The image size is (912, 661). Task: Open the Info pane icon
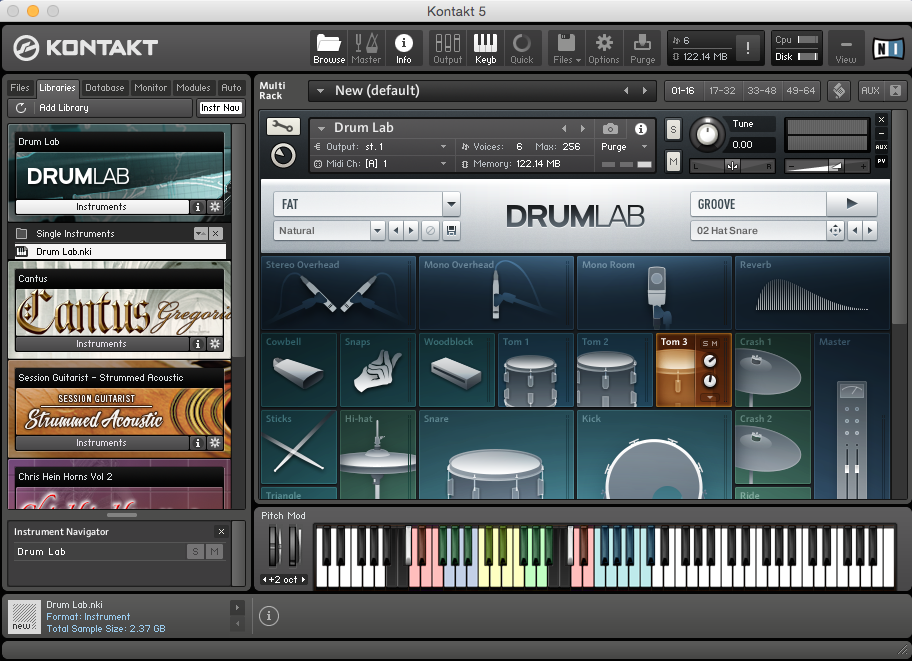[404, 48]
